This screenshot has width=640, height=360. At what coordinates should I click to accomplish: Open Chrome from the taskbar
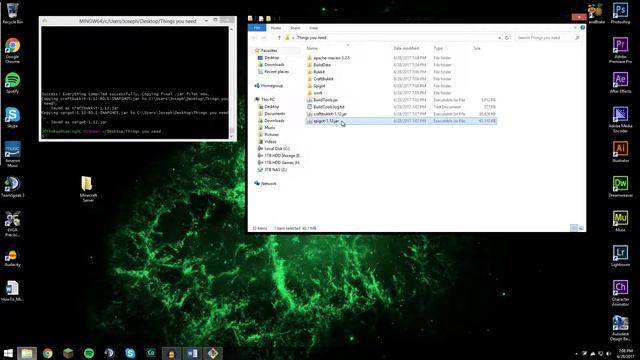[48, 353]
